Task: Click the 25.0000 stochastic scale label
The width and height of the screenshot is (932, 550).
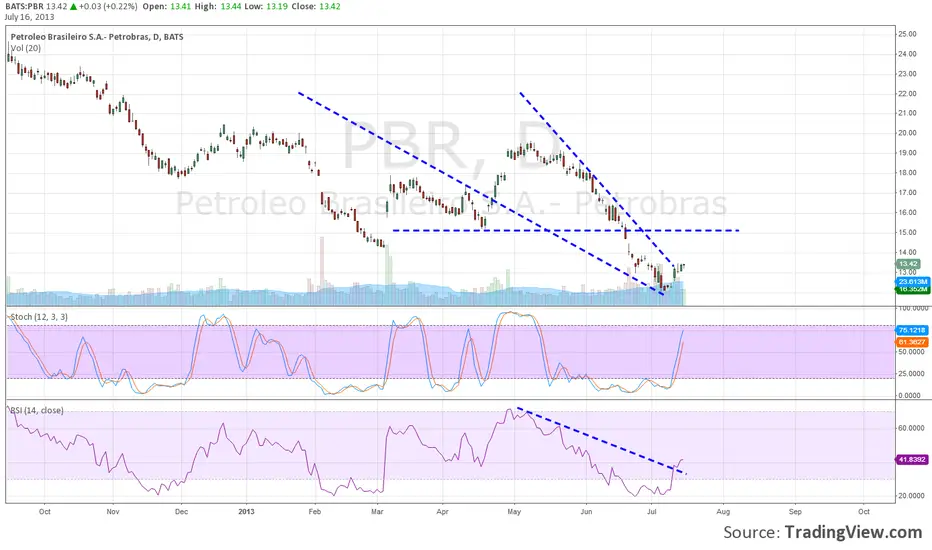Action: click(912, 373)
